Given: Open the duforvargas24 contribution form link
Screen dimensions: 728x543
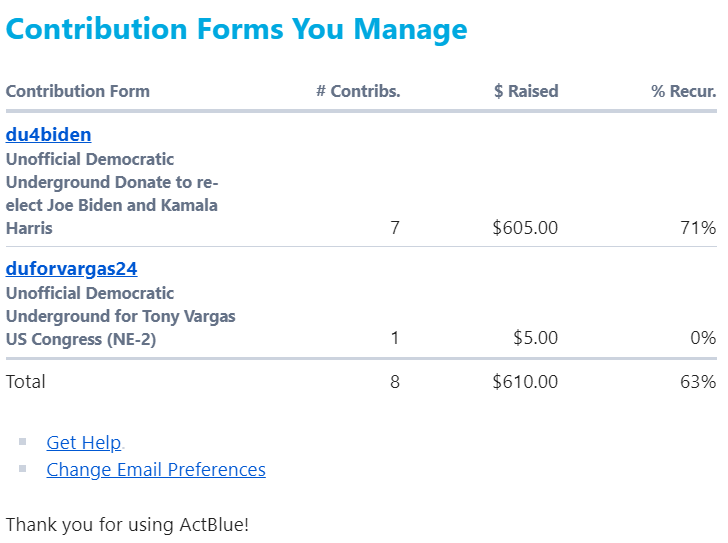Looking at the screenshot, I should click(x=71, y=269).
